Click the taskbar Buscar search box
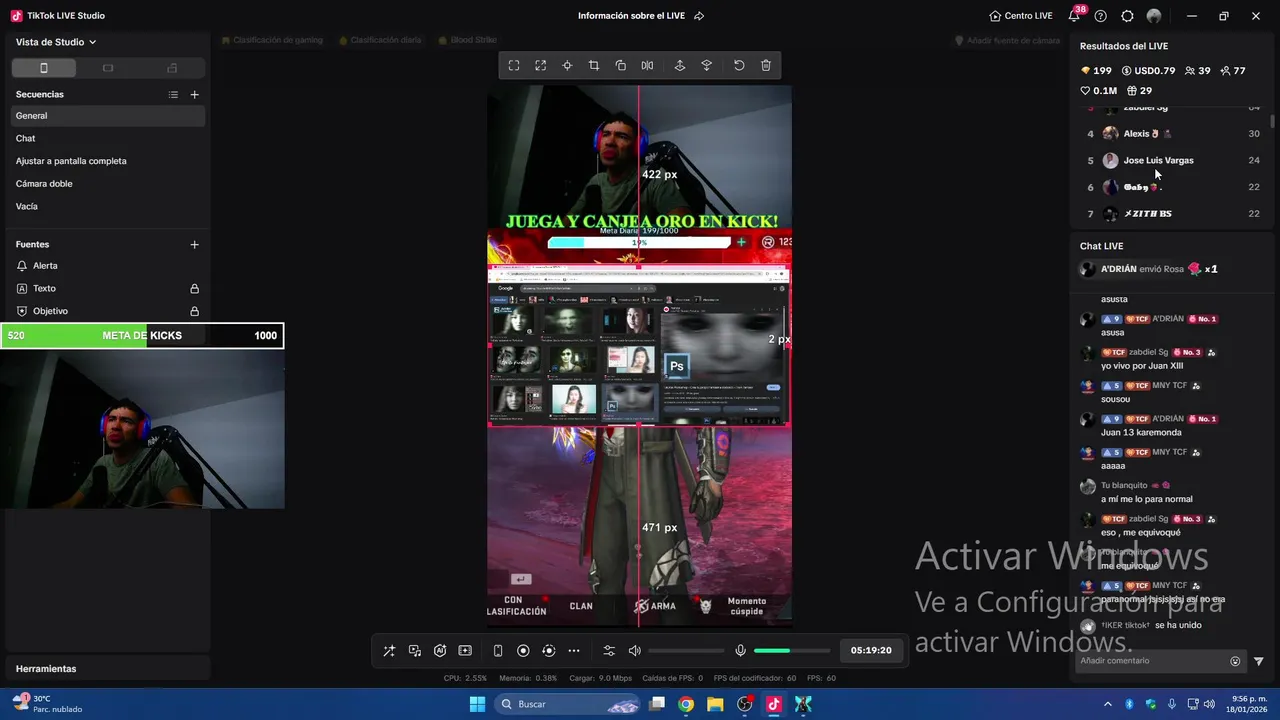Screen dimensions: 1280x720 [568, 704]
